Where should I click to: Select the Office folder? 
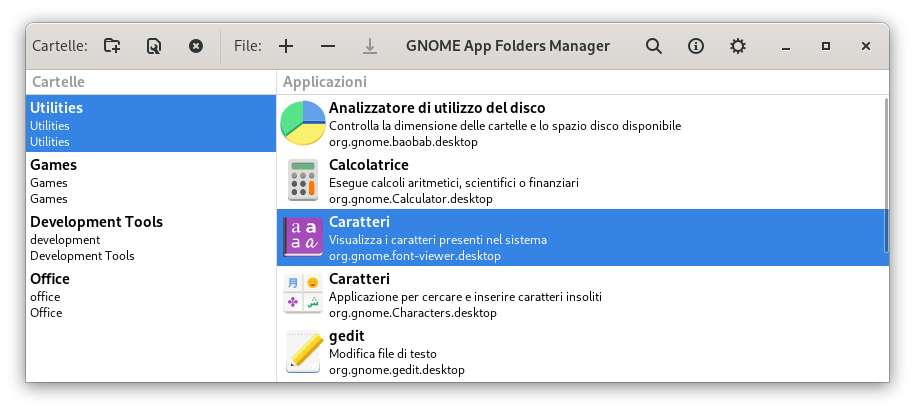(x=151, y=295)
